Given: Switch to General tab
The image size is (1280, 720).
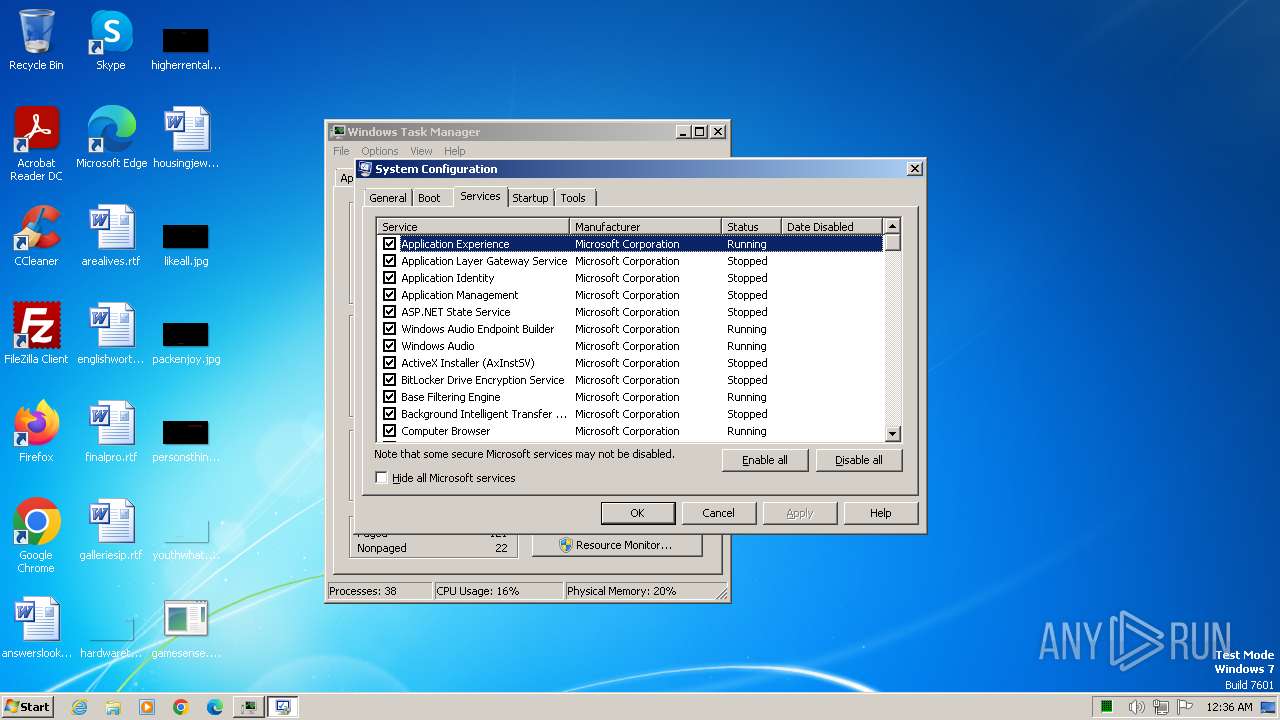Looking at the screenshot, I should coord(388,198).
